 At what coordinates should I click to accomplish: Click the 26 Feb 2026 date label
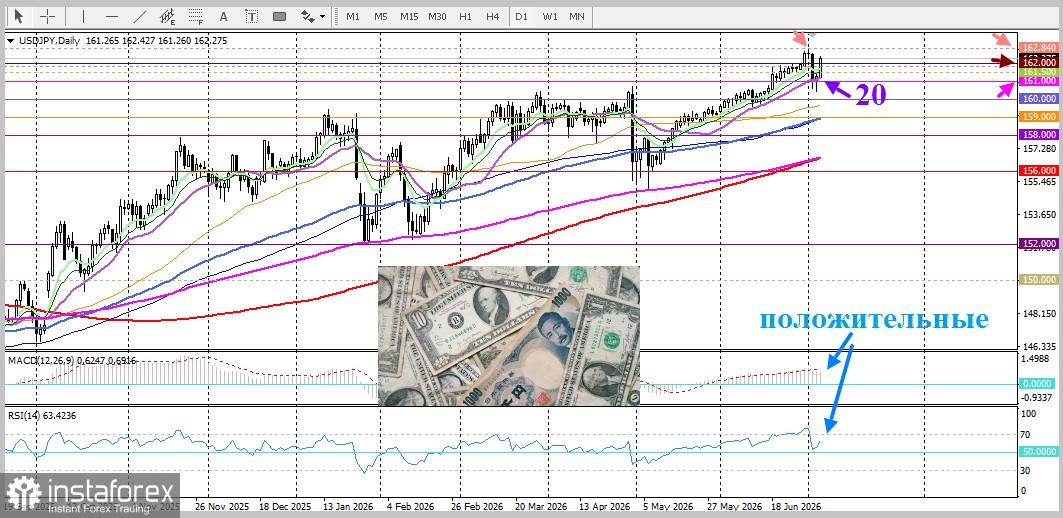click(477, 506)
